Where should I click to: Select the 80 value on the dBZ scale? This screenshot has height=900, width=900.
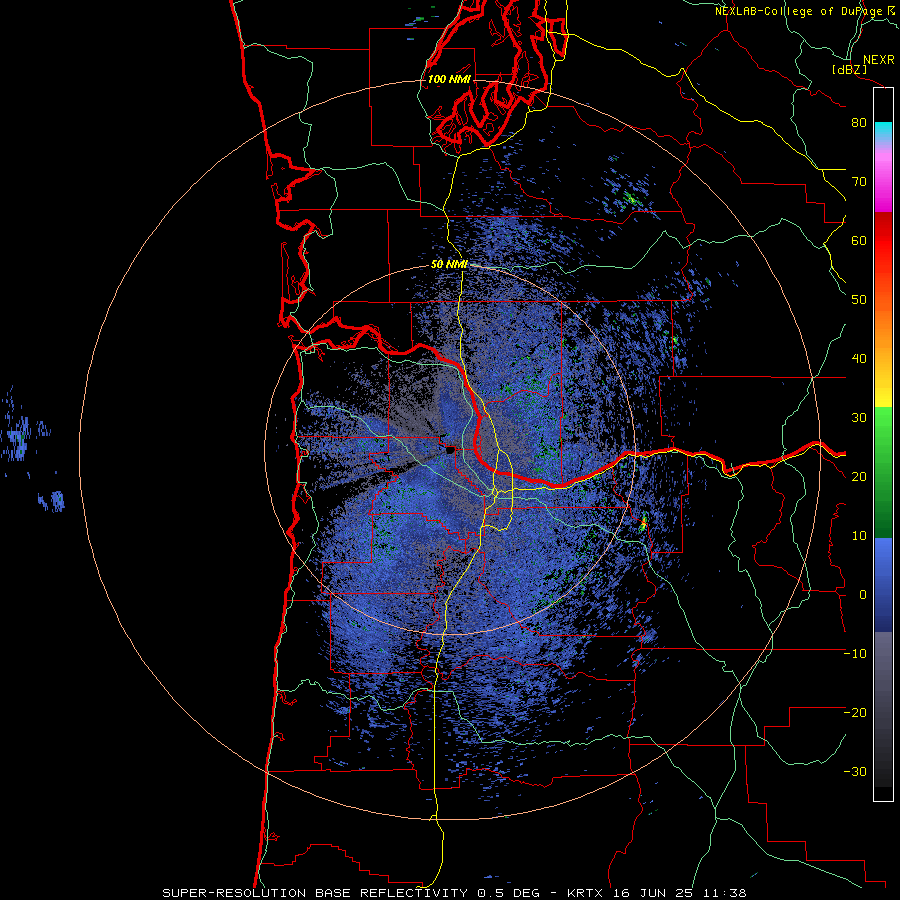859,123
